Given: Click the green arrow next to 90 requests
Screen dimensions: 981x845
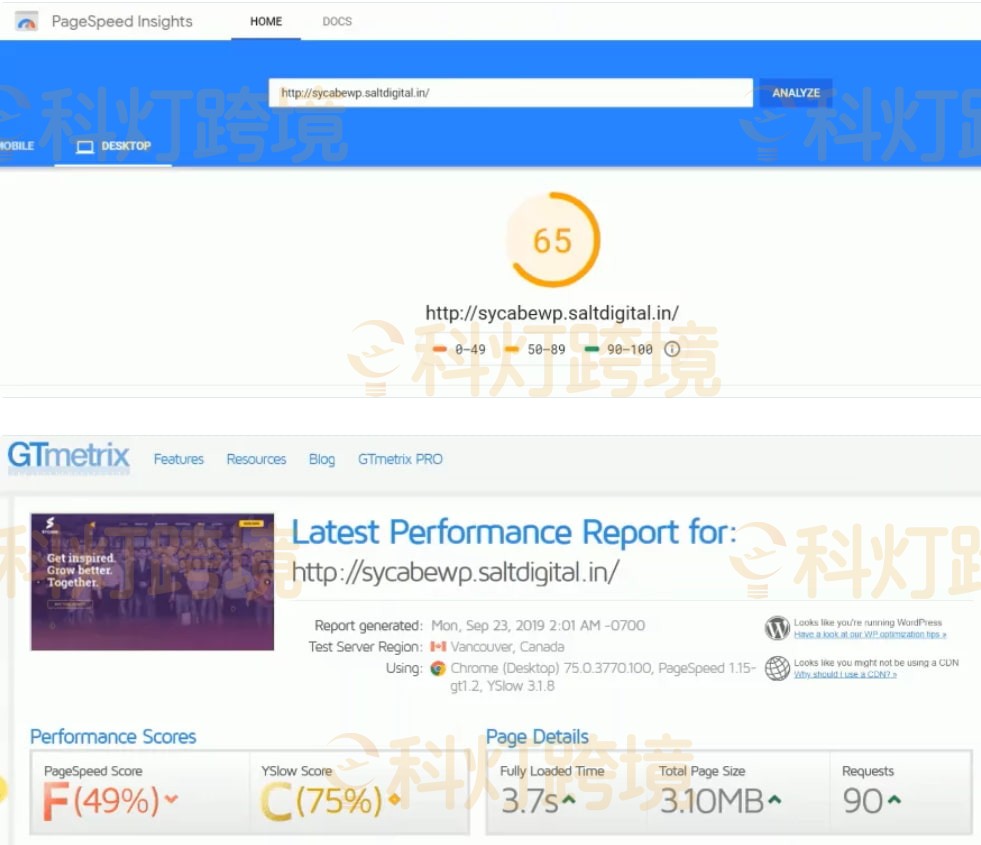Looking at the screenshot, I should [894, 799].
